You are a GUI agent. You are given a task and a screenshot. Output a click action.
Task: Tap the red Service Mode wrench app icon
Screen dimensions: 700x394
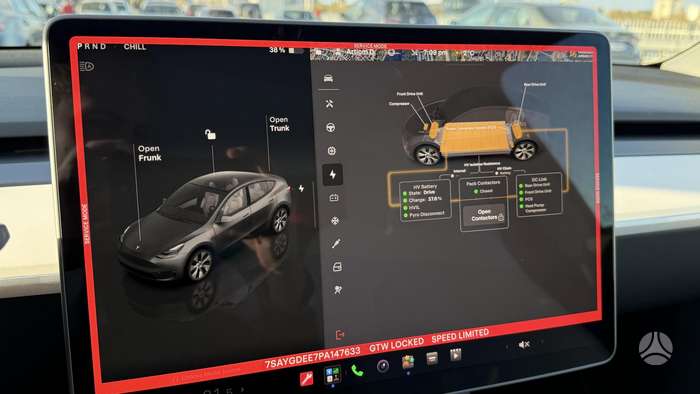(306, 378)
